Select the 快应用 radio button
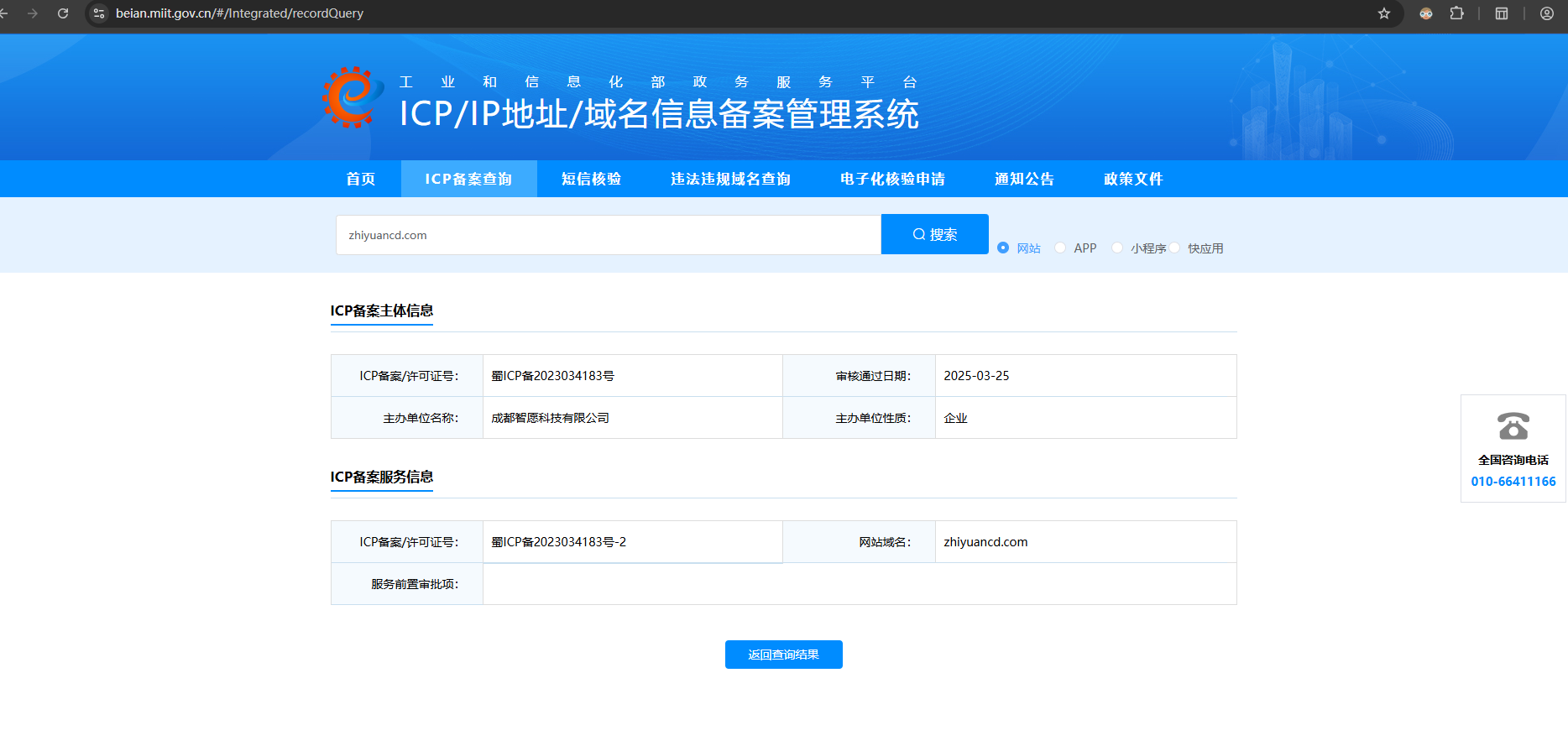 [x=1174, y=248]
